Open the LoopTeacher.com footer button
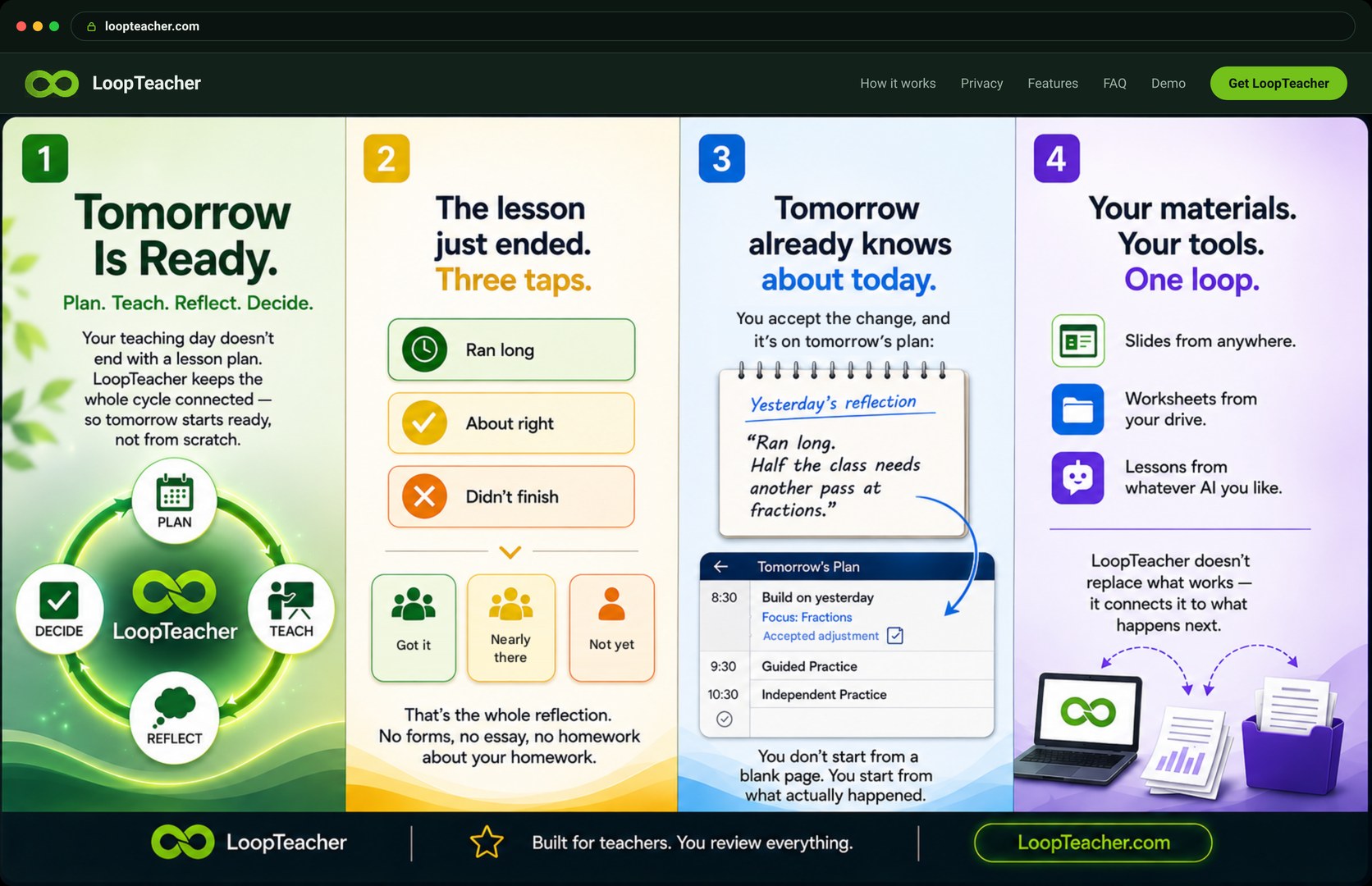The image size is (1372, 886). (1093, 843)
